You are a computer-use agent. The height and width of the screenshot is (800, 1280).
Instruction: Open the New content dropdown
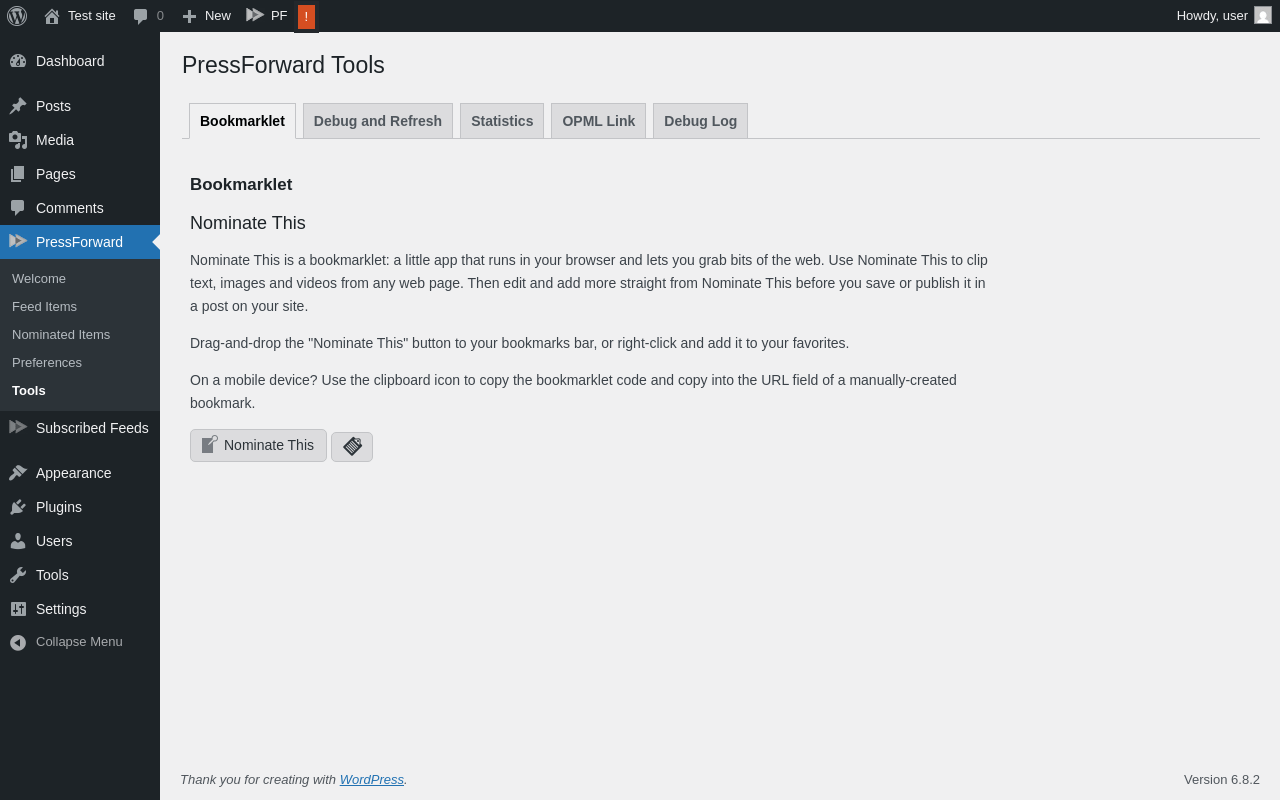coord(206,16)
